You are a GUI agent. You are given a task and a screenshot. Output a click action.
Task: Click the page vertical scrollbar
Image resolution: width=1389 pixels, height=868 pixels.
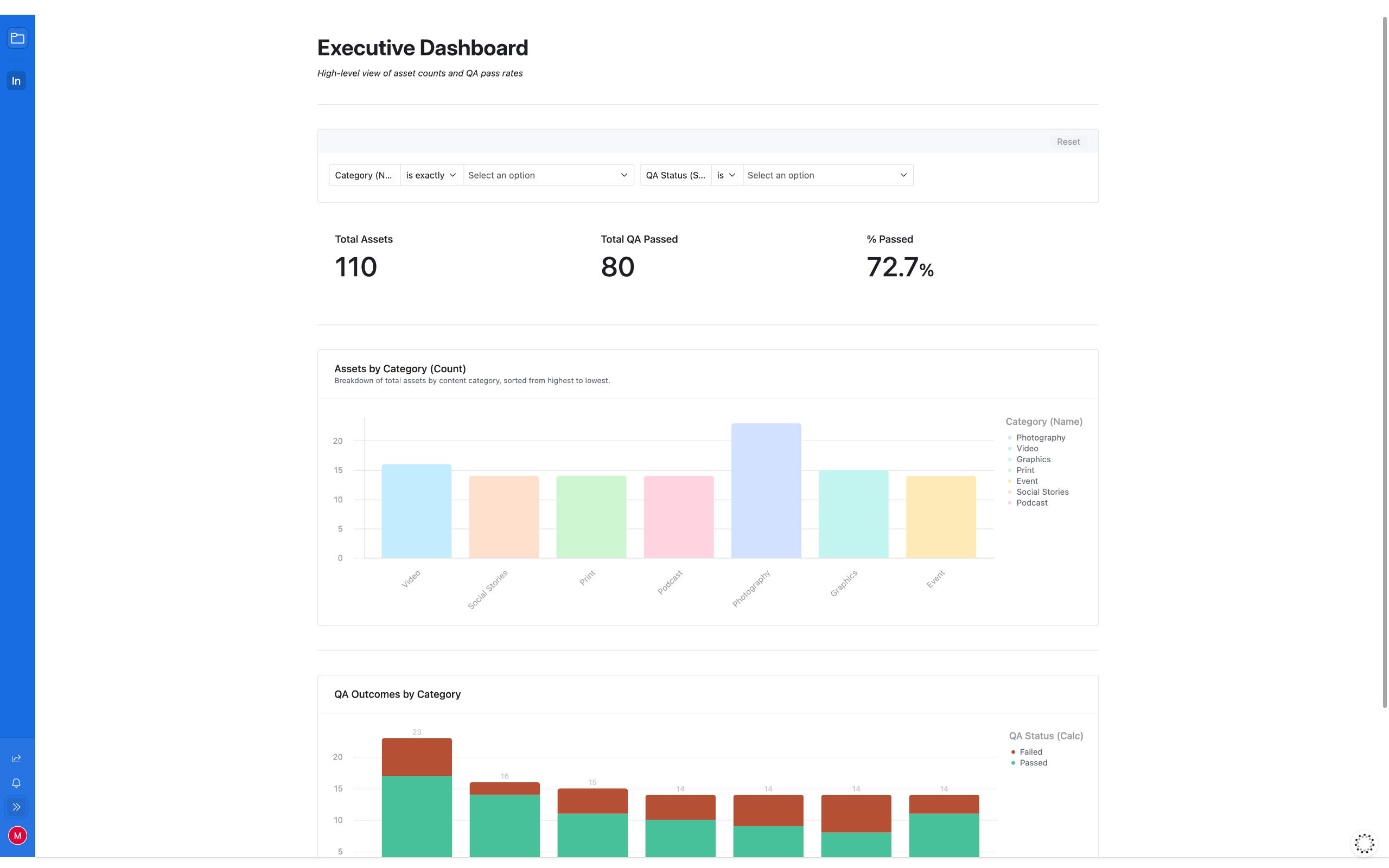point(1385,362)
